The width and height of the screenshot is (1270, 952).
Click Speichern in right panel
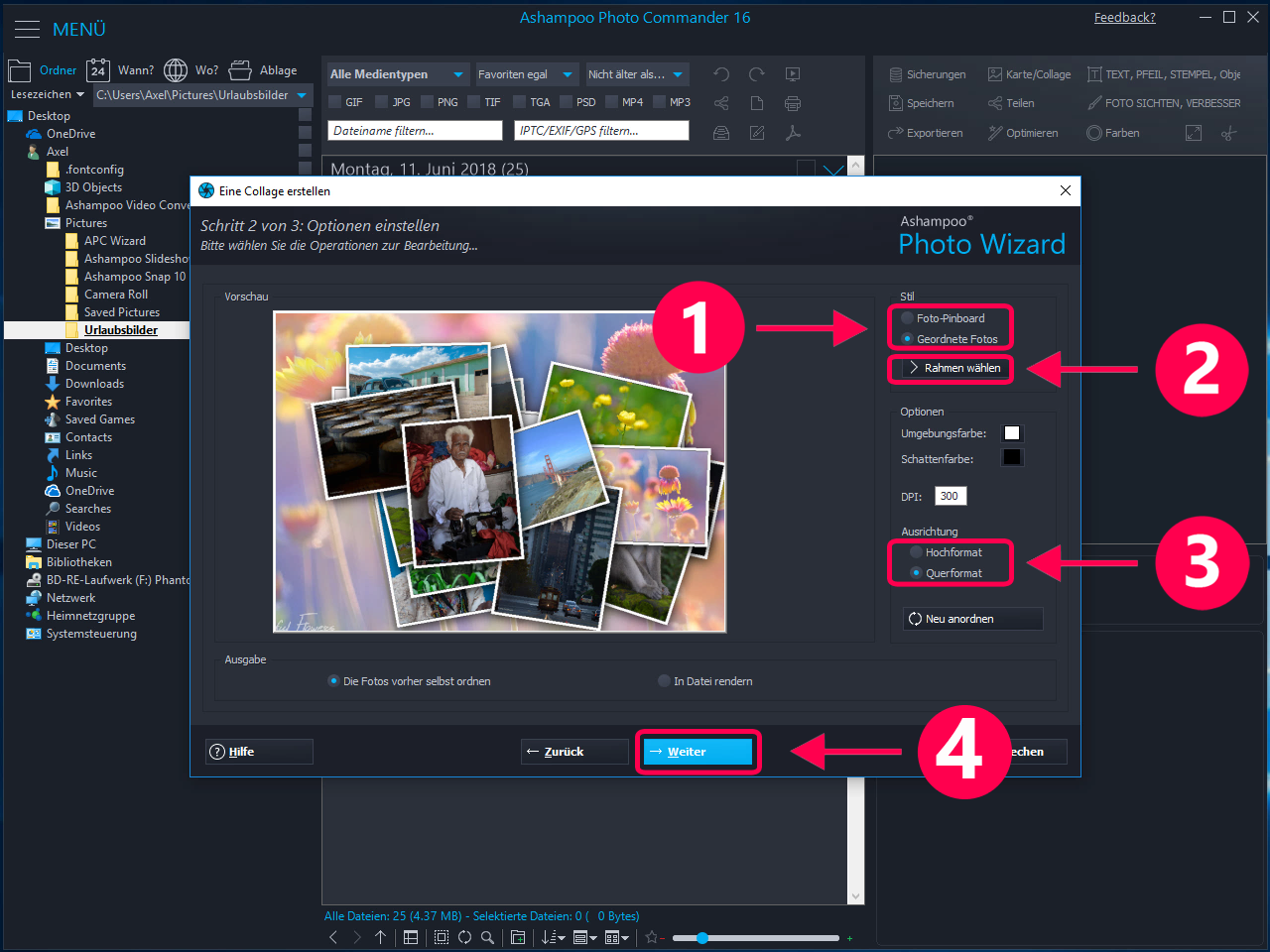coord(921,103)
